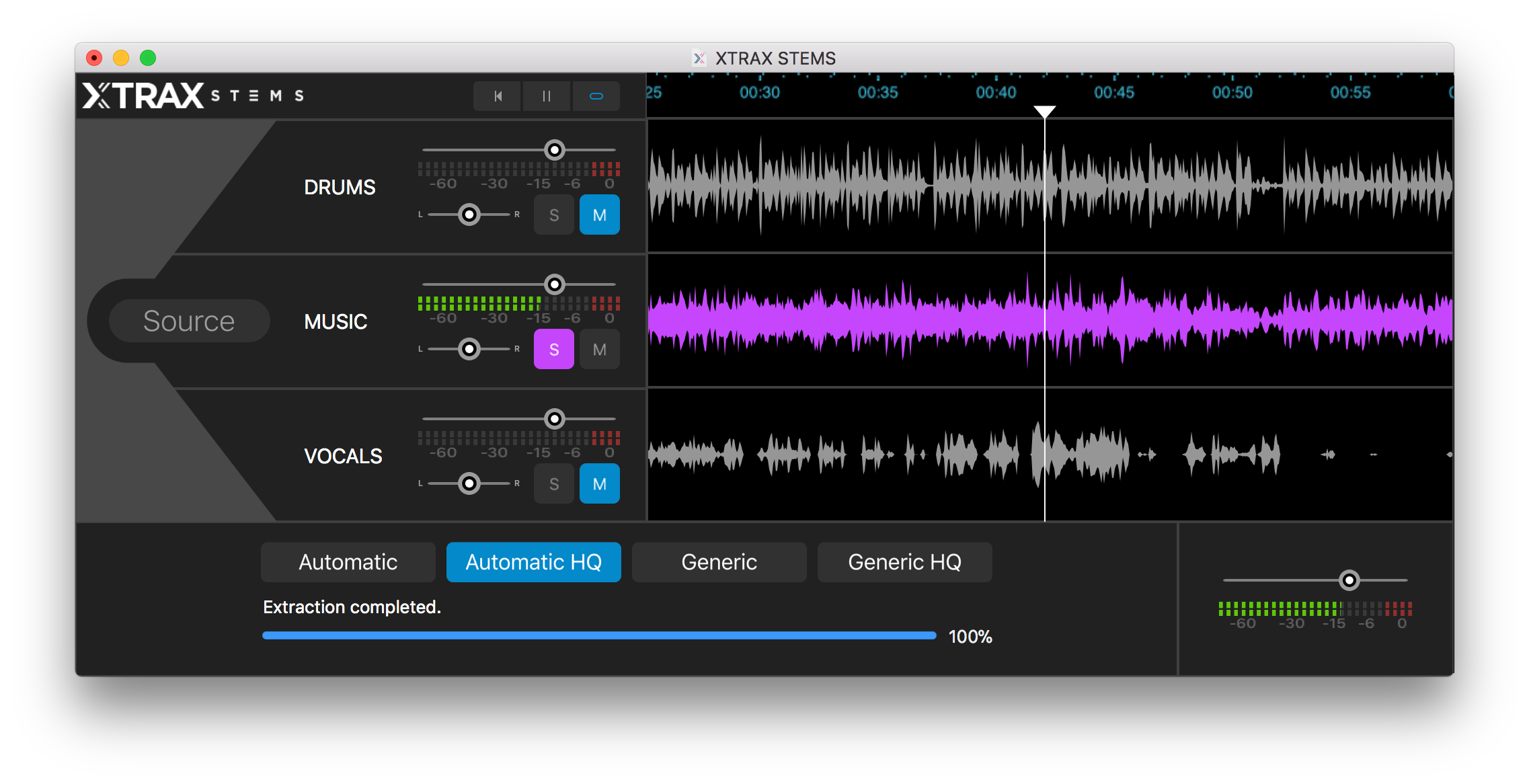Click the MUSIC volume slider knob

pos(555,284)
